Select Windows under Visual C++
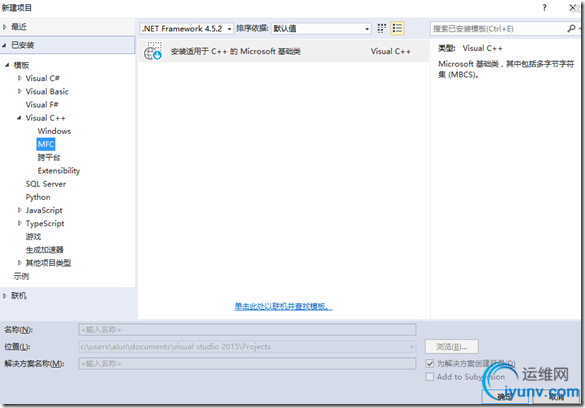Viewport: 585px width, 408px height. pos(54,131)
